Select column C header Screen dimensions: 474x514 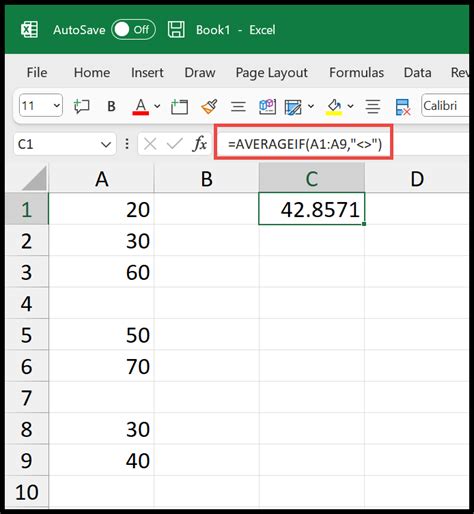click(x=312, y=178)
